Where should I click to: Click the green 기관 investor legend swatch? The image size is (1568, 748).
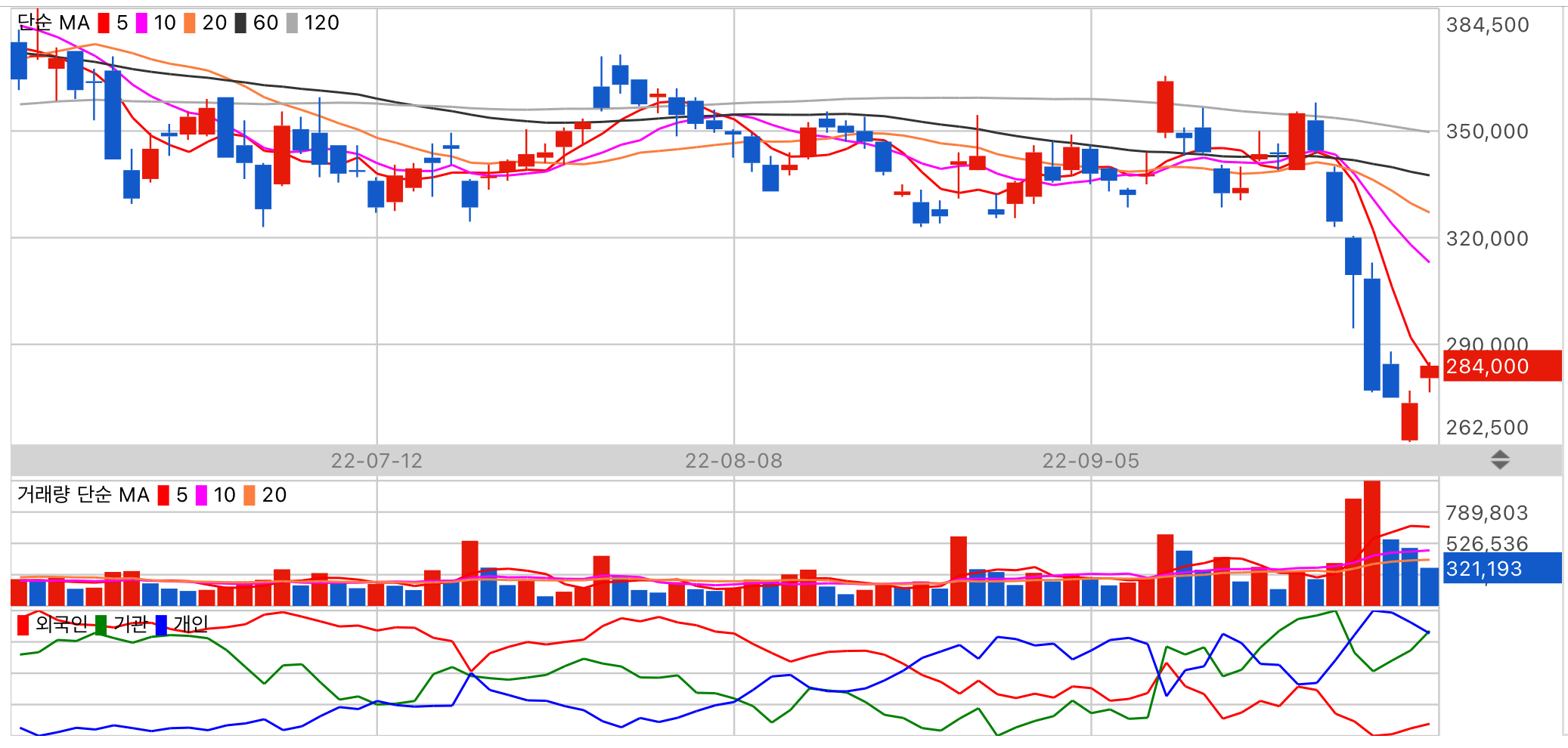101,626
